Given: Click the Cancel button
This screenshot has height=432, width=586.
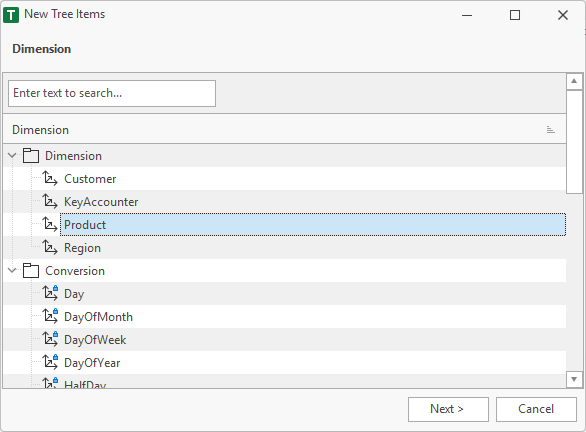Looking at the screenshot, I should [536, 409].
